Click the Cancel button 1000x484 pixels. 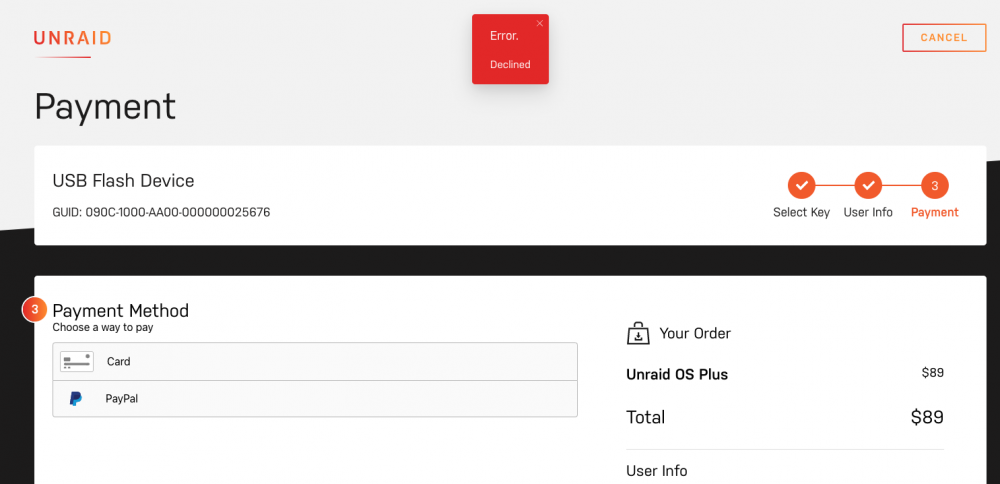944,38
